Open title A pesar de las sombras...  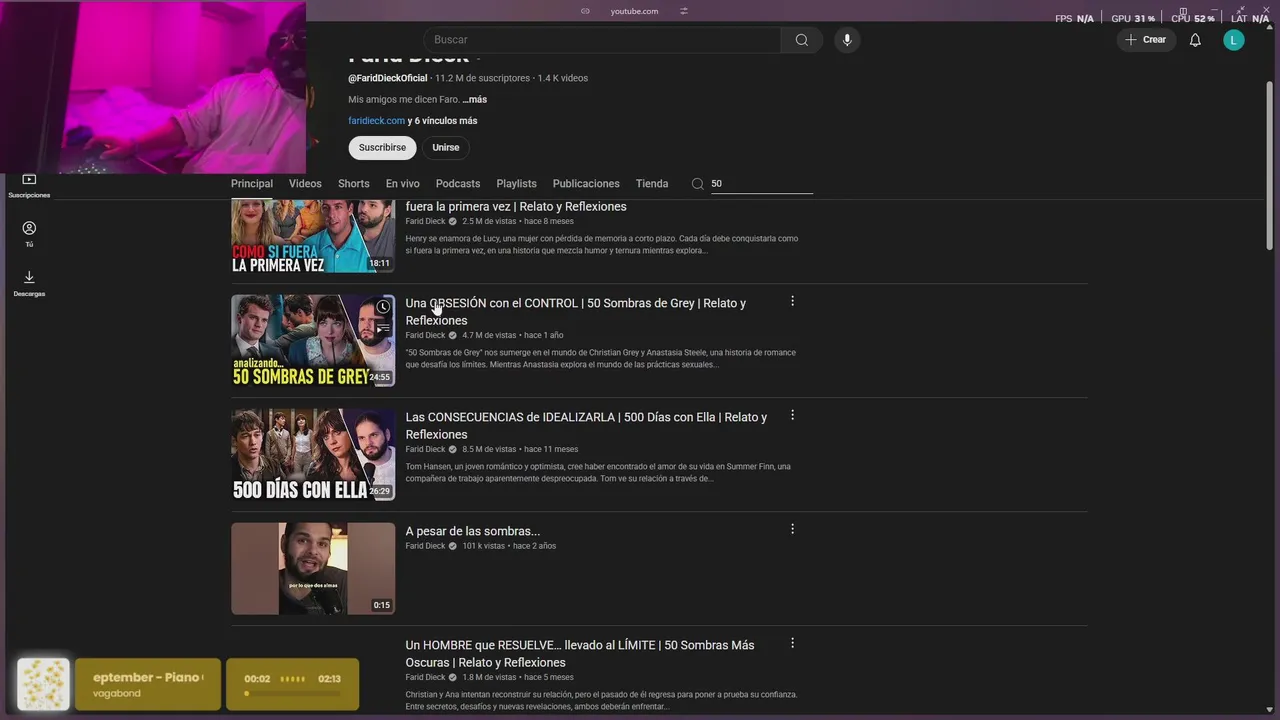click(x=473, y=531)
